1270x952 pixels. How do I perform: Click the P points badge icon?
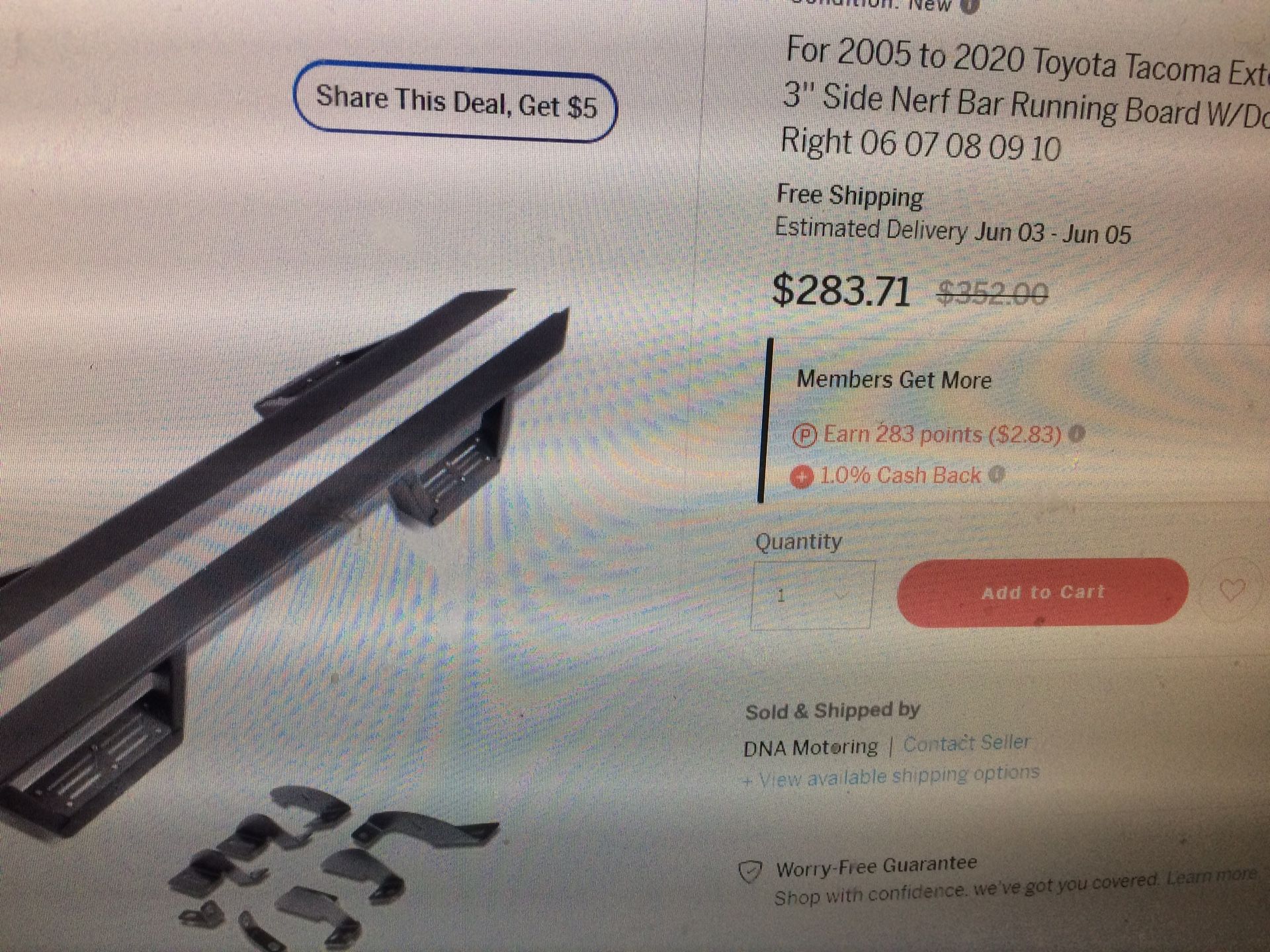[804, 436]
